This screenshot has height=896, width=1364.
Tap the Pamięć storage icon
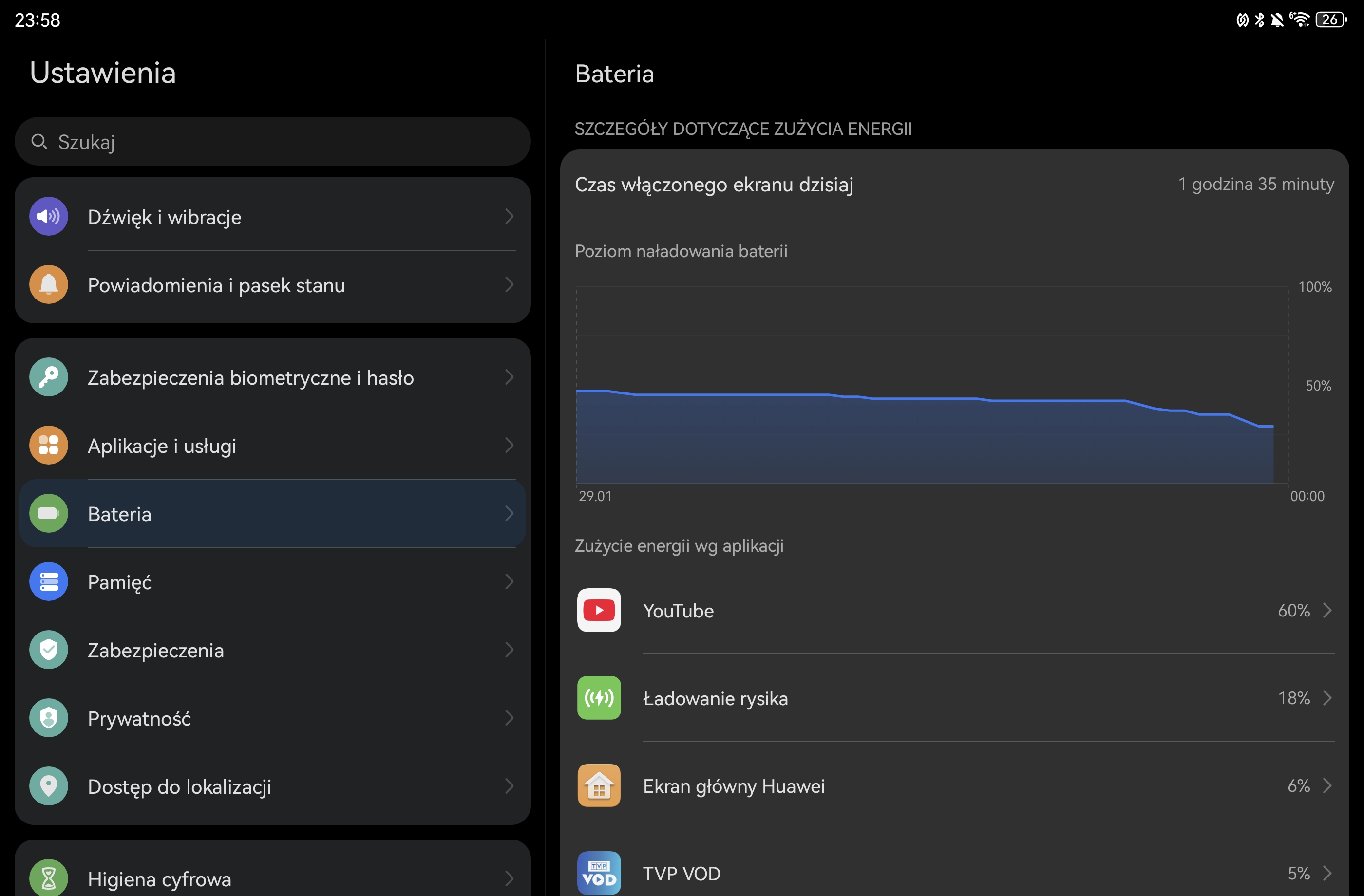click(x=49, y=581)
